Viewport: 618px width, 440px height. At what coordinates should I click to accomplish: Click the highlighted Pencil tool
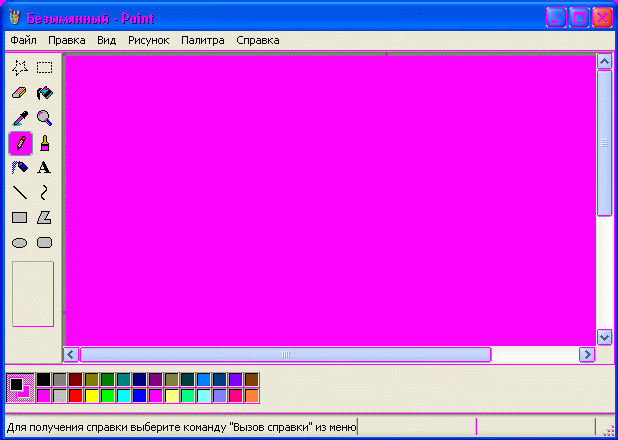[20, 143]
